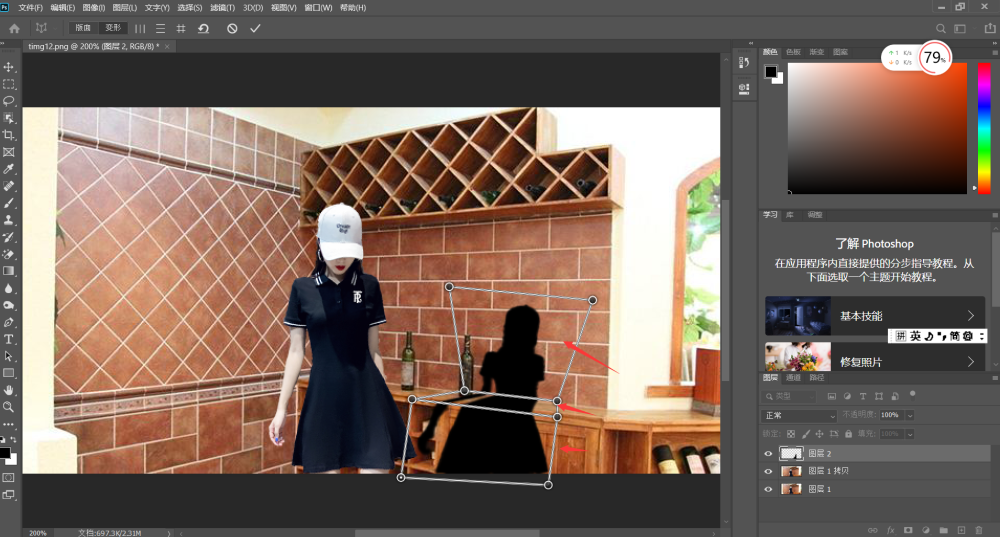This screenshot has width=1000, height=537.
Task: Expand the 基本技能 tutorial chevron
Action: 971,316
